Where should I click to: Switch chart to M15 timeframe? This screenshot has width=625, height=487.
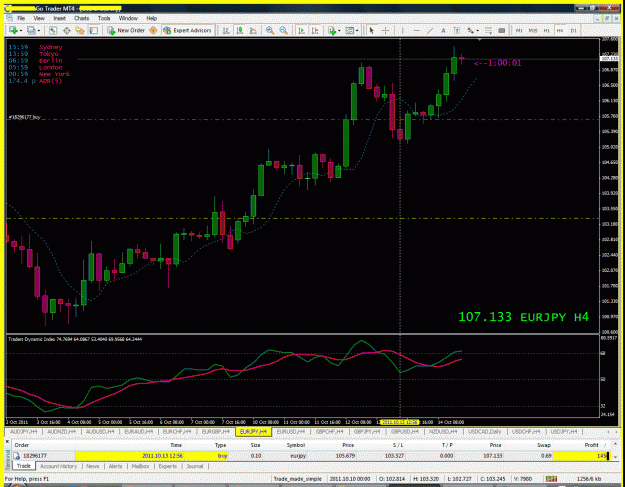click(x=533, y=30)
